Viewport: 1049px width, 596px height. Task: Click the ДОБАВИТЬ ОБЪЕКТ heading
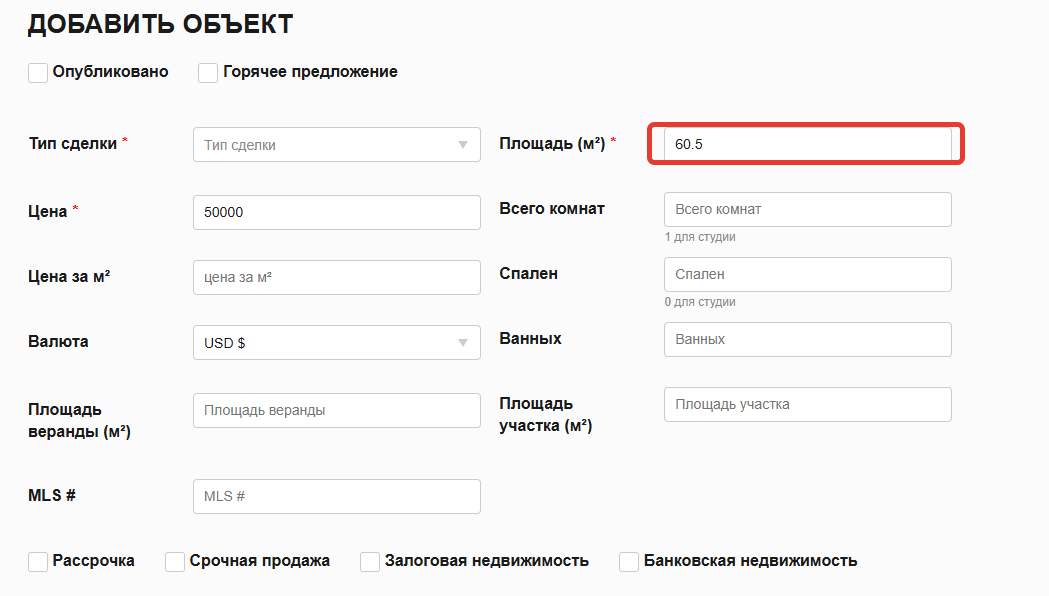point(161,24)
